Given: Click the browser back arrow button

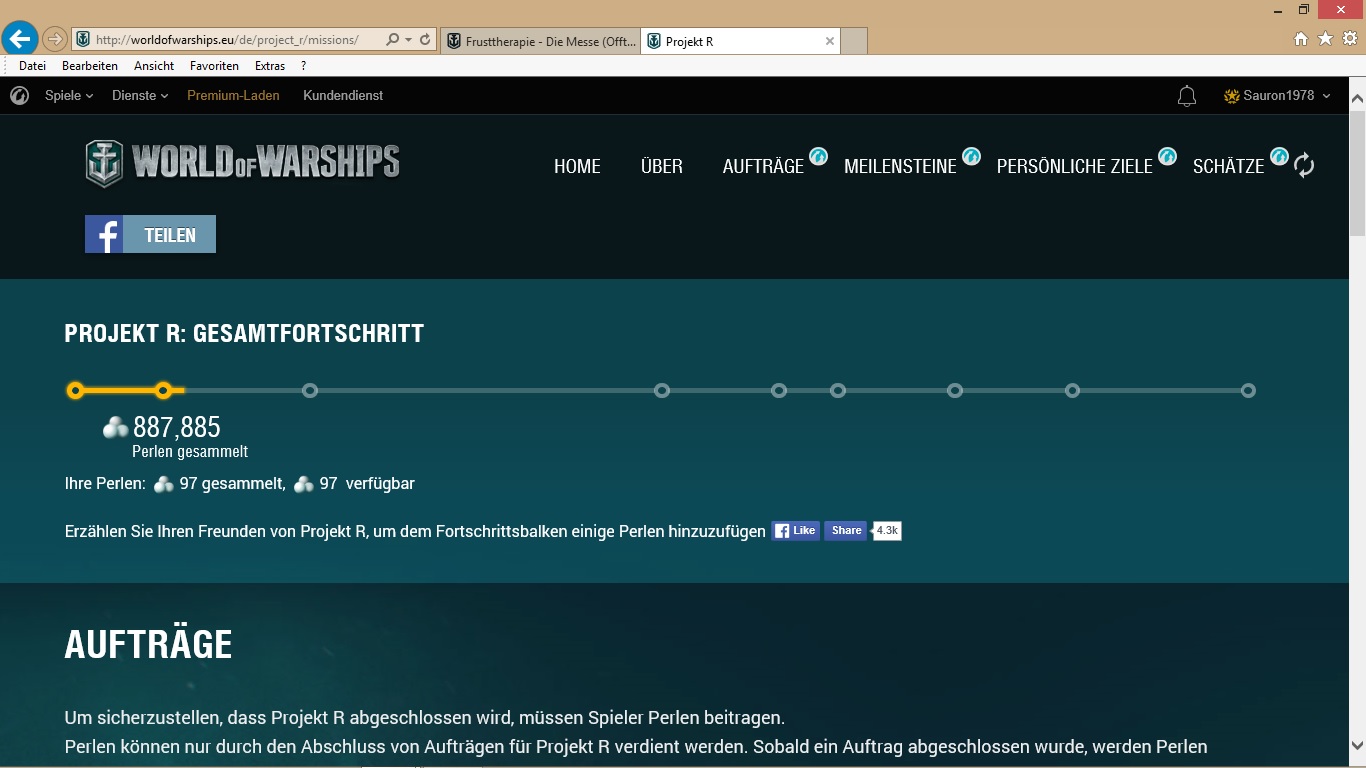Looking at the screenshot, I should 20,39.
